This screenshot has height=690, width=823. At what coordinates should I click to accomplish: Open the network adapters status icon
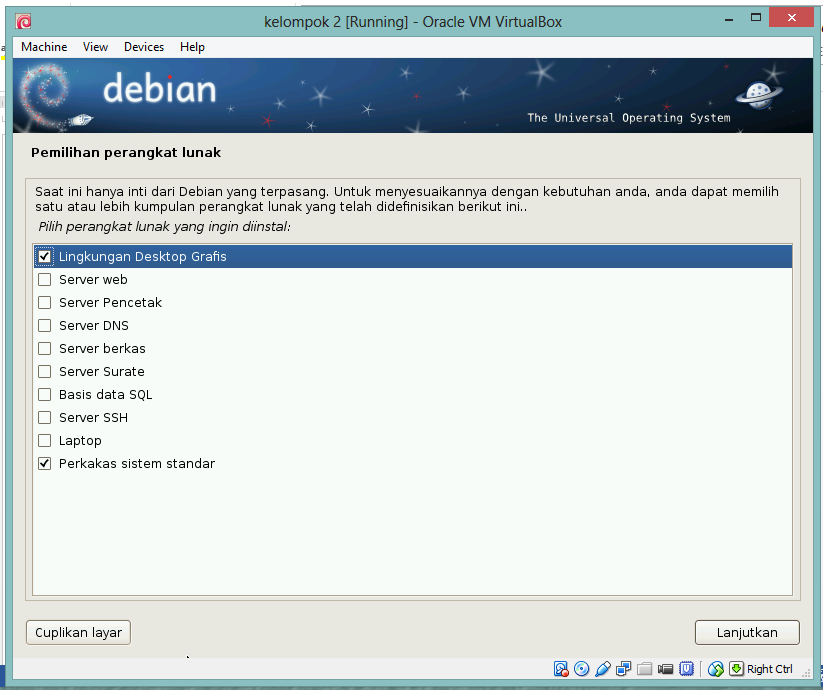[624, 668]
